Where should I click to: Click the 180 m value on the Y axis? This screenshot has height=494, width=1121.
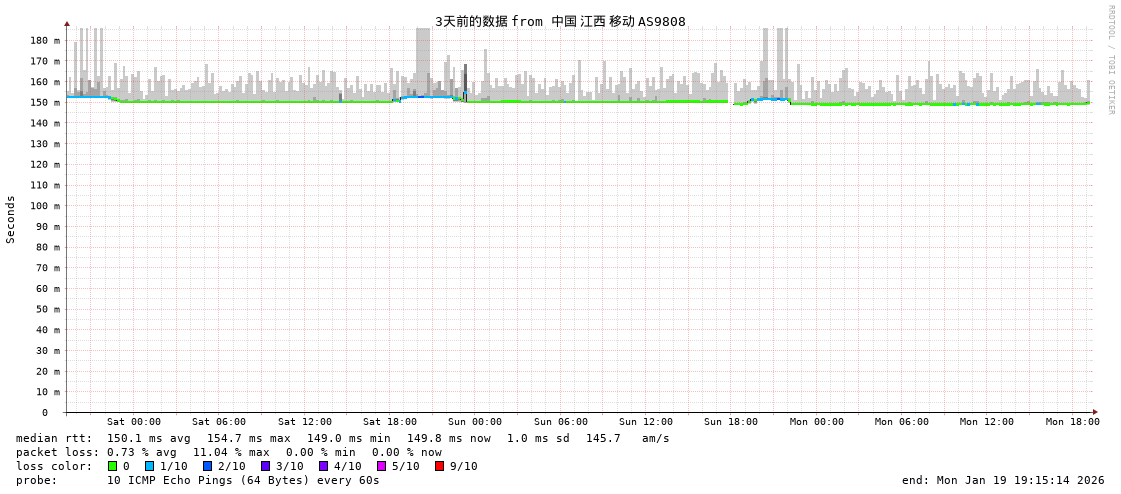pyautogui.click(x=44, y=40)
